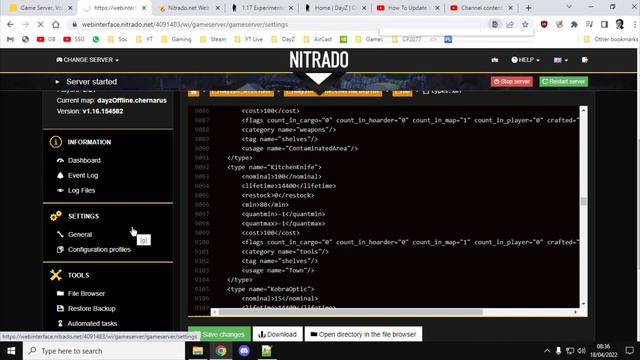
Task: Open the Gmail bookmark icon
Action: click(11, 39)
